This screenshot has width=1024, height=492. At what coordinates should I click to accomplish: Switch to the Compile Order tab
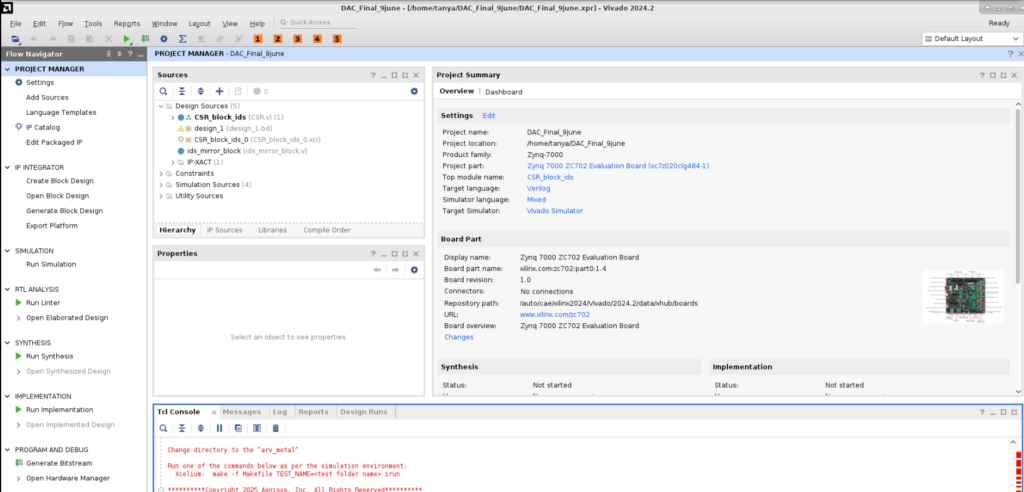click(327, 230)
